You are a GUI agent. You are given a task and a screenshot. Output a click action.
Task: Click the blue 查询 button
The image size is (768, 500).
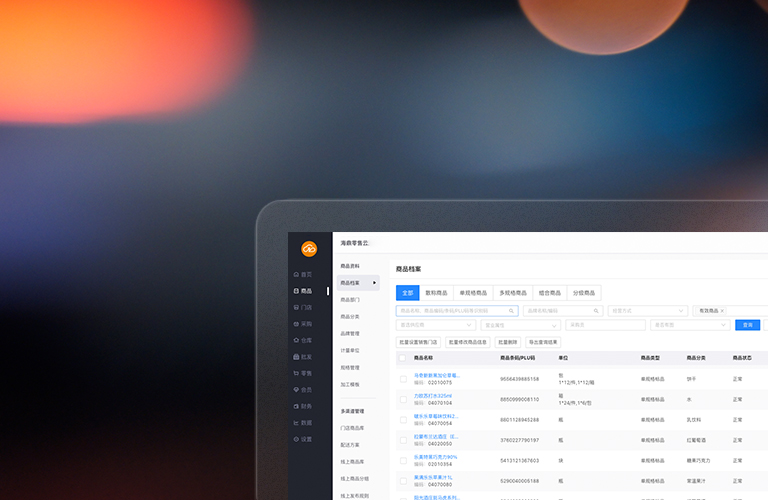tap(747, 325)
